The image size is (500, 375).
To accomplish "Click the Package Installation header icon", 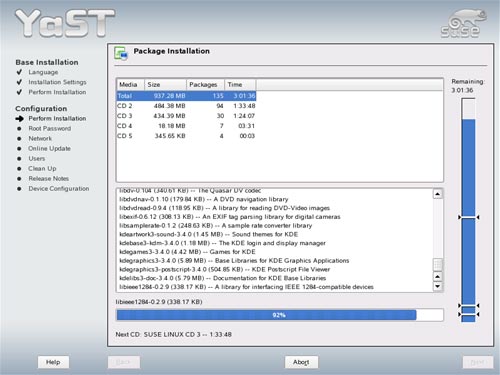I will [121, 54].
